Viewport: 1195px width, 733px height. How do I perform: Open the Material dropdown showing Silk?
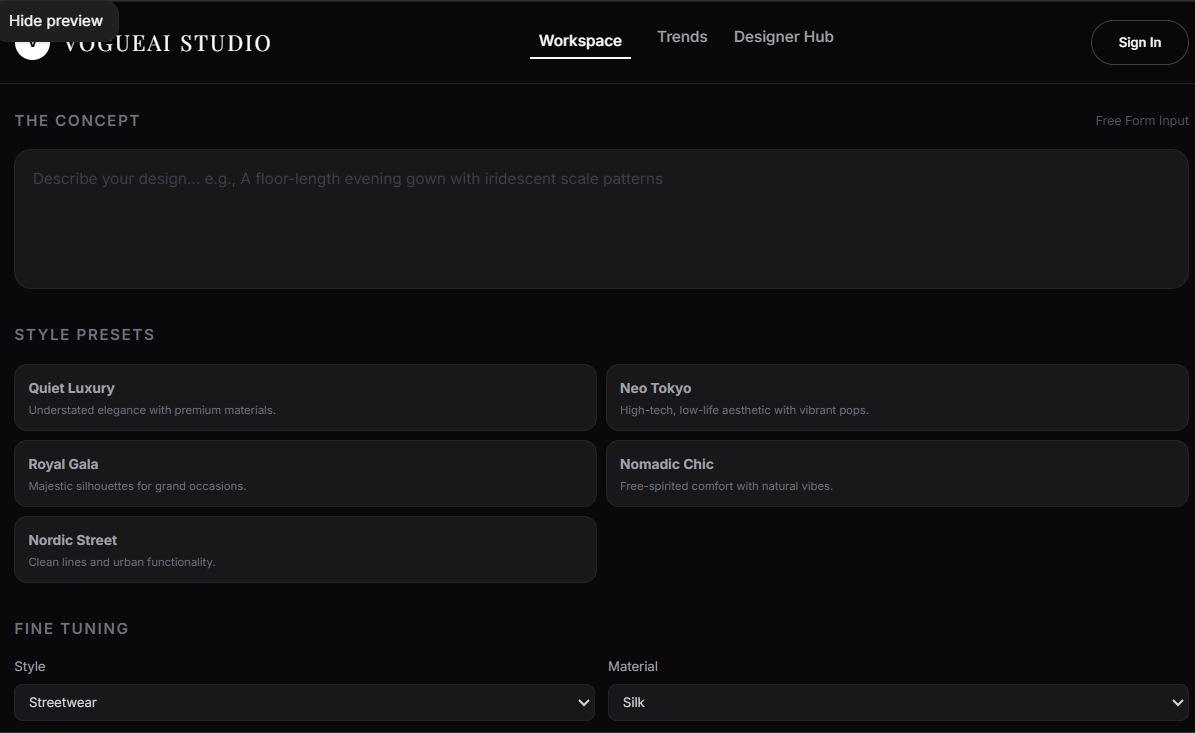pos(885,702)
